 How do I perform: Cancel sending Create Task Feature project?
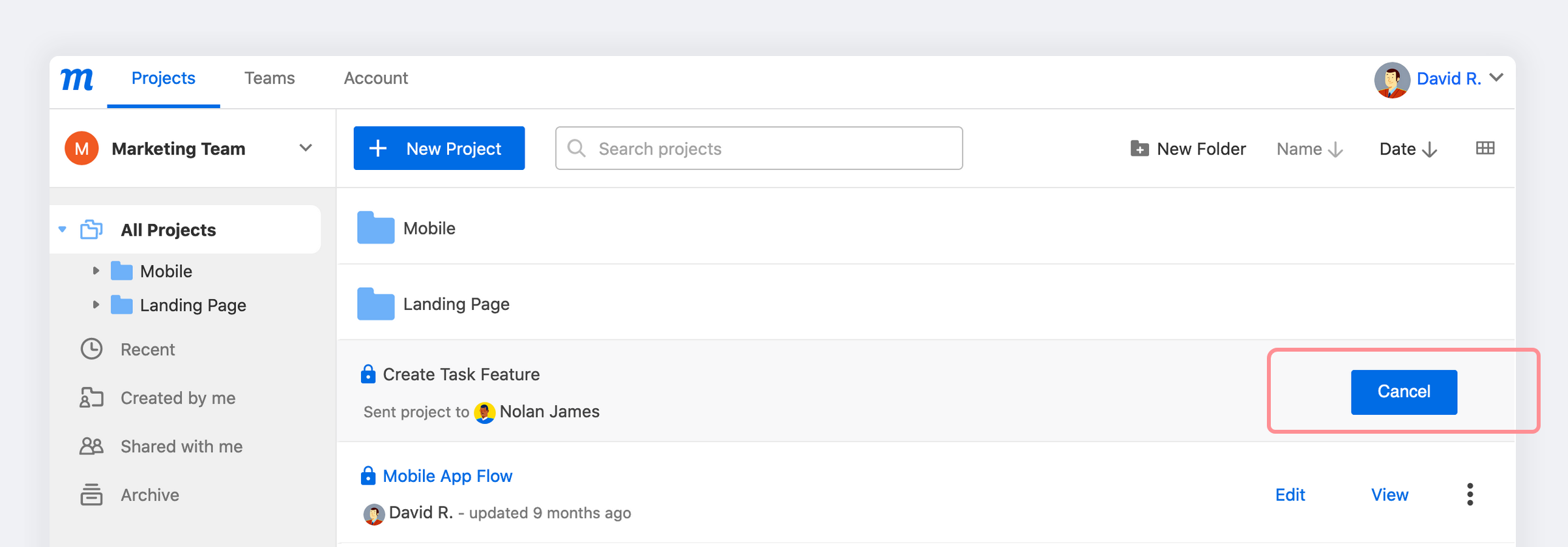tap(1403, 392)
